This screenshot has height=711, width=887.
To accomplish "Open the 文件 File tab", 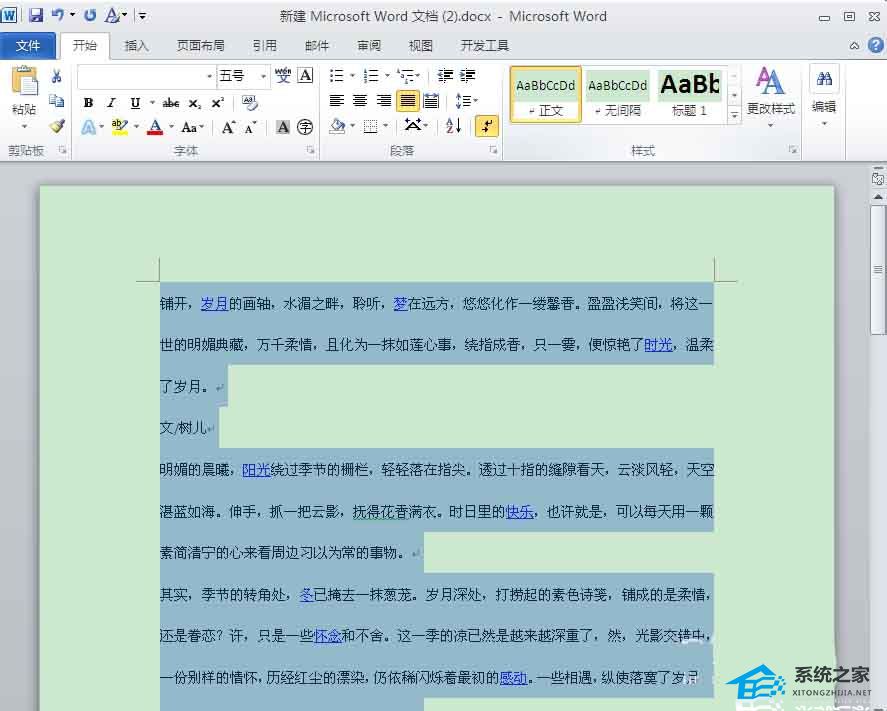I will 28,46.
